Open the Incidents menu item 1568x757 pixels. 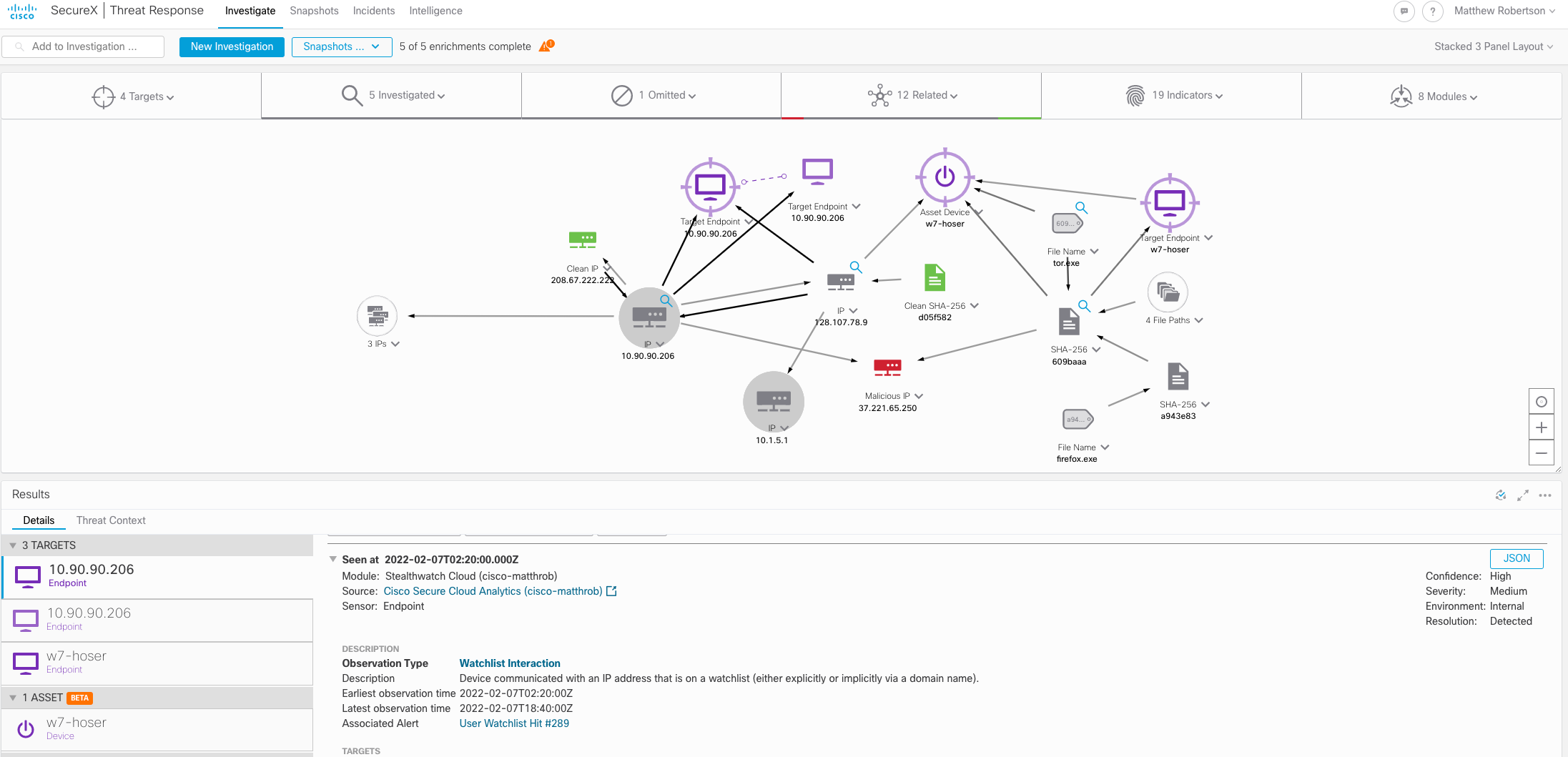coord(373,11)
